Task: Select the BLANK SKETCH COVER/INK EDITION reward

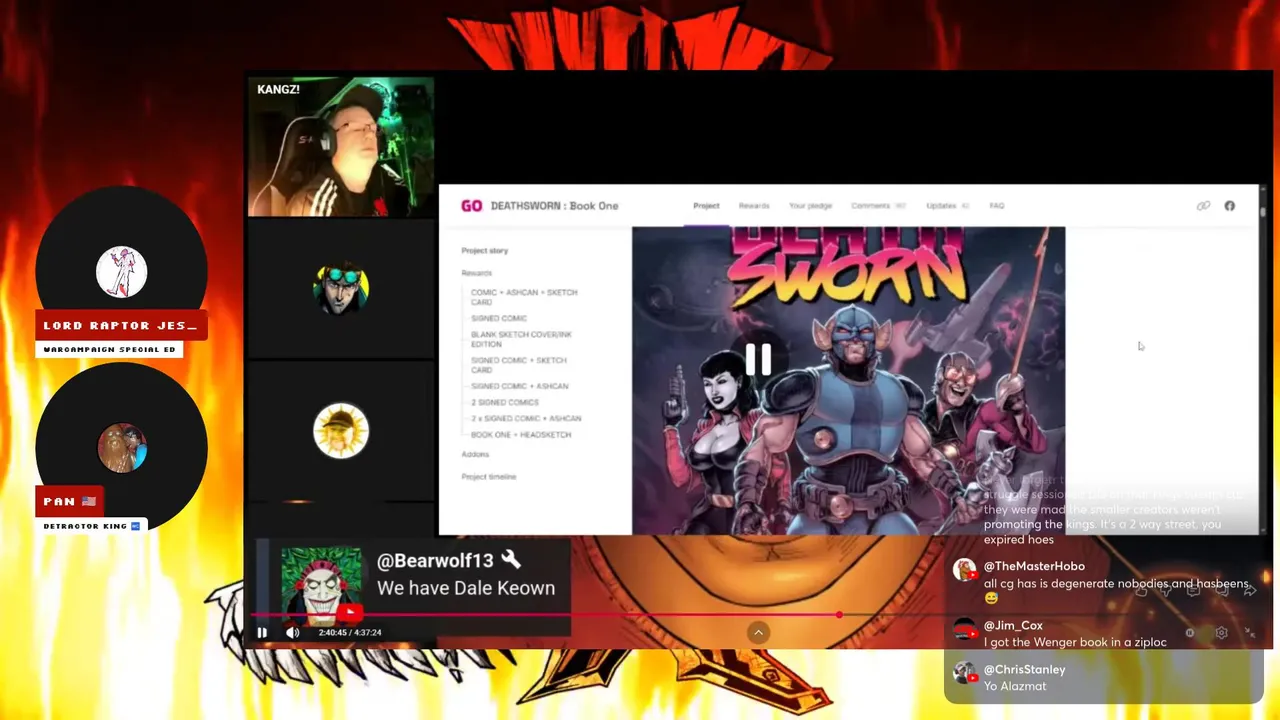Action: click(521, 339)
